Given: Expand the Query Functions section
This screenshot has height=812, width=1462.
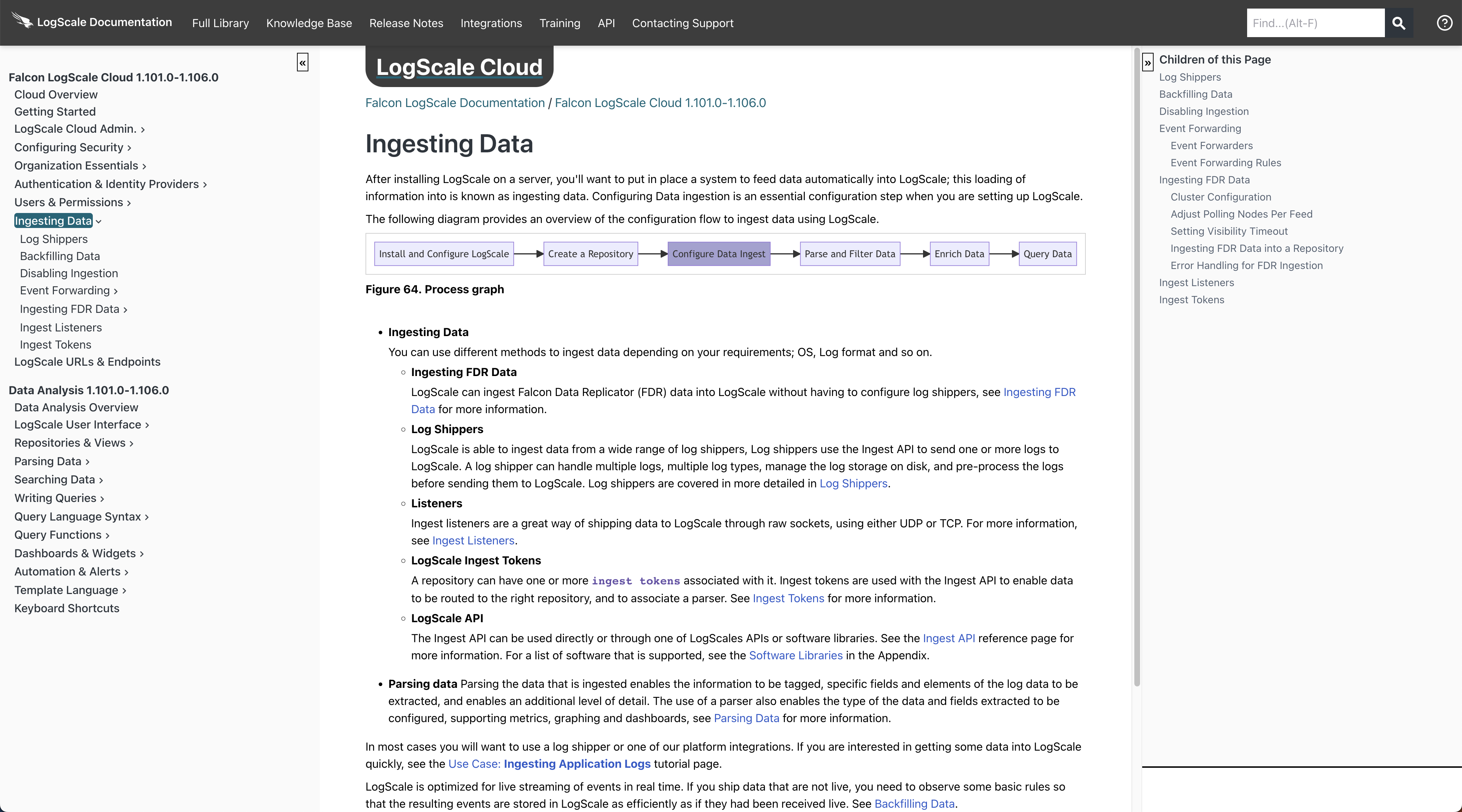Looking at the screenshot, I should pyautogui.click(x=108, y=536).
